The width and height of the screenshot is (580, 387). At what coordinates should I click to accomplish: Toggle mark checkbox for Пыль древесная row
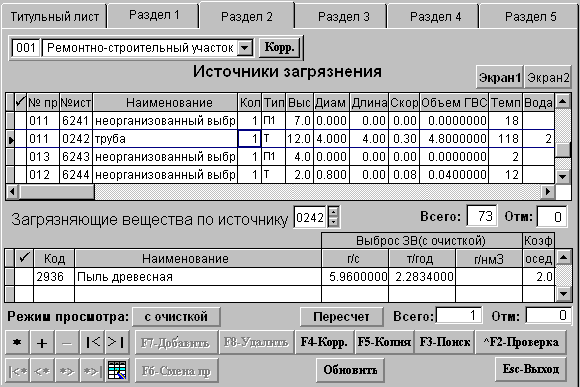pos(24,276)
